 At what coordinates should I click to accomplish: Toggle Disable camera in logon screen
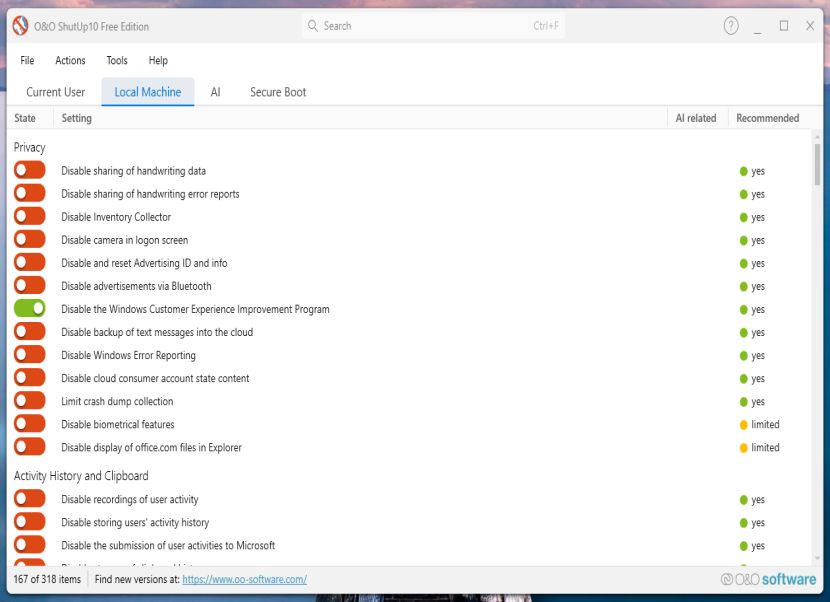(x=30, y=239)
